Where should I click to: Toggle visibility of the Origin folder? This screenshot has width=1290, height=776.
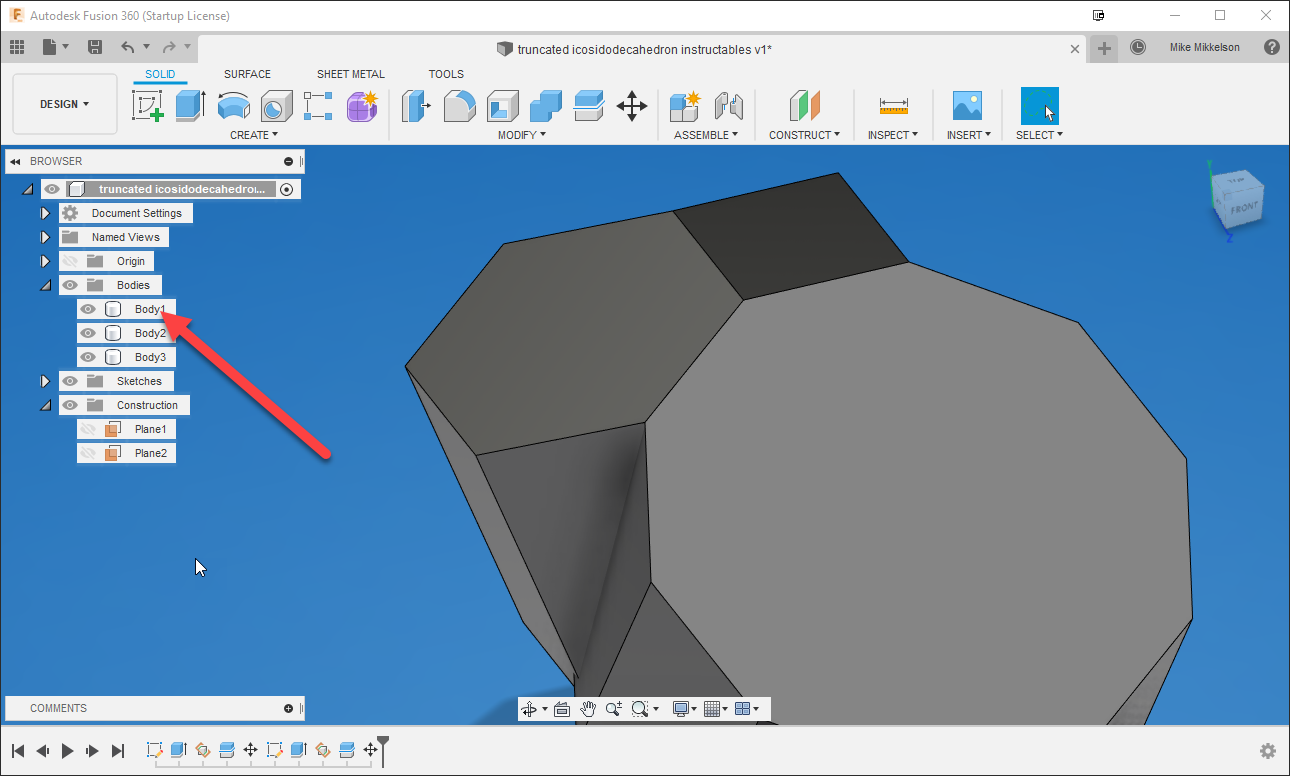click(69, 260)
